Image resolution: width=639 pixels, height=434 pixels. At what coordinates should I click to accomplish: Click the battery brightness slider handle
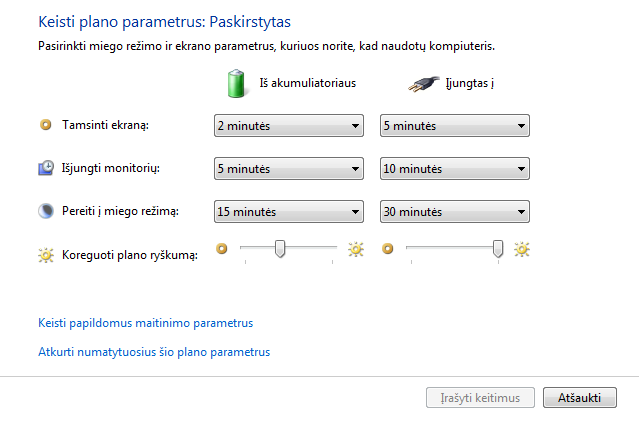(280, 249)
